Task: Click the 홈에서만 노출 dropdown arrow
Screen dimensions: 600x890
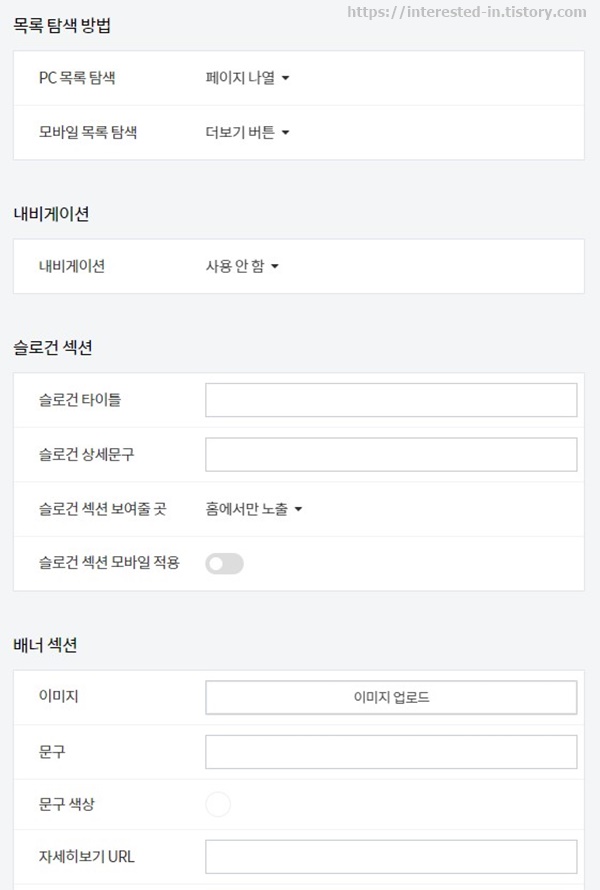Action: [298, 507]
